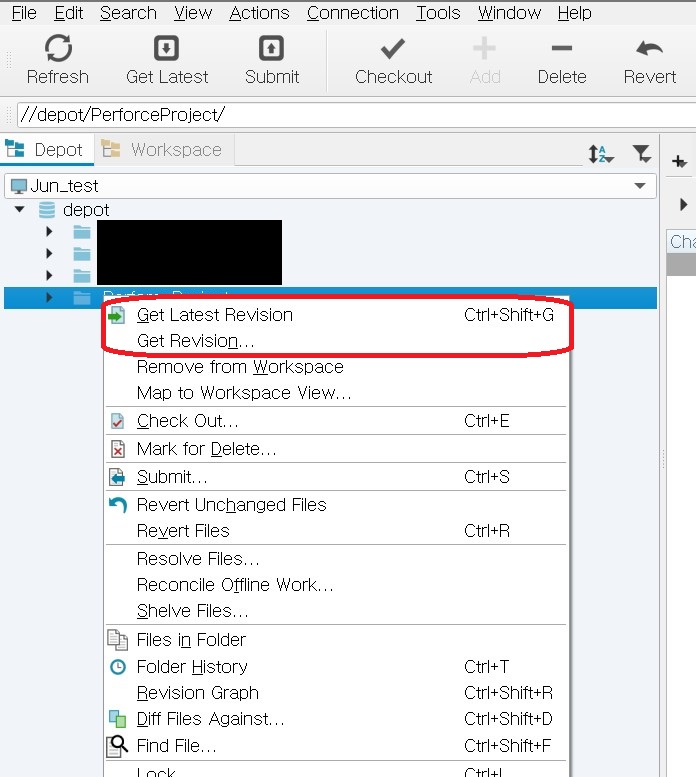
Task: Expand the first redacted folder under depot
Action: [49, 232]
